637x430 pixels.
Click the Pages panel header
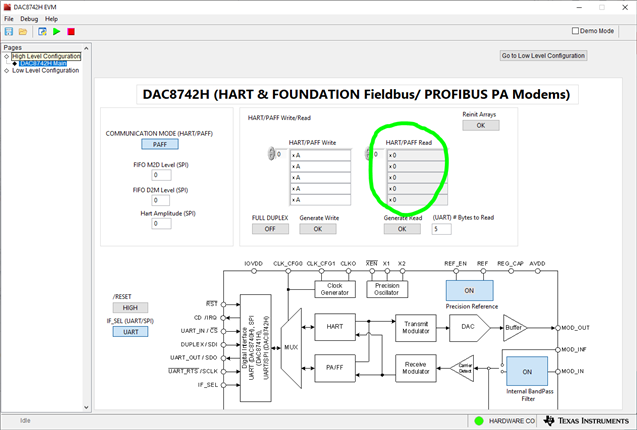tap(13, 48)
